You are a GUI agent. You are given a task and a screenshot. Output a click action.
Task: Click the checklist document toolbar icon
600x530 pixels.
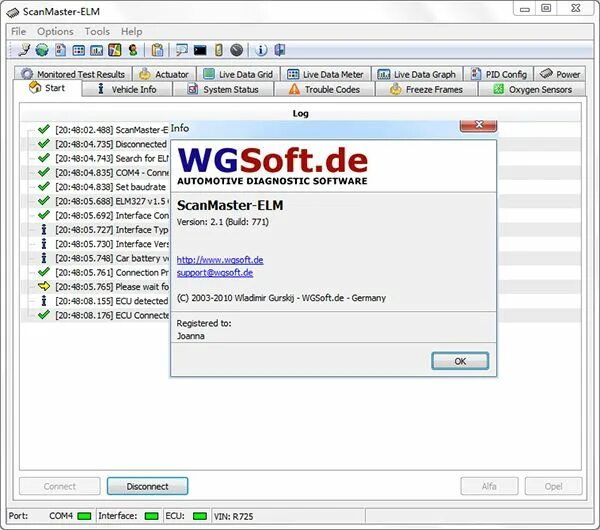(60, 50)
